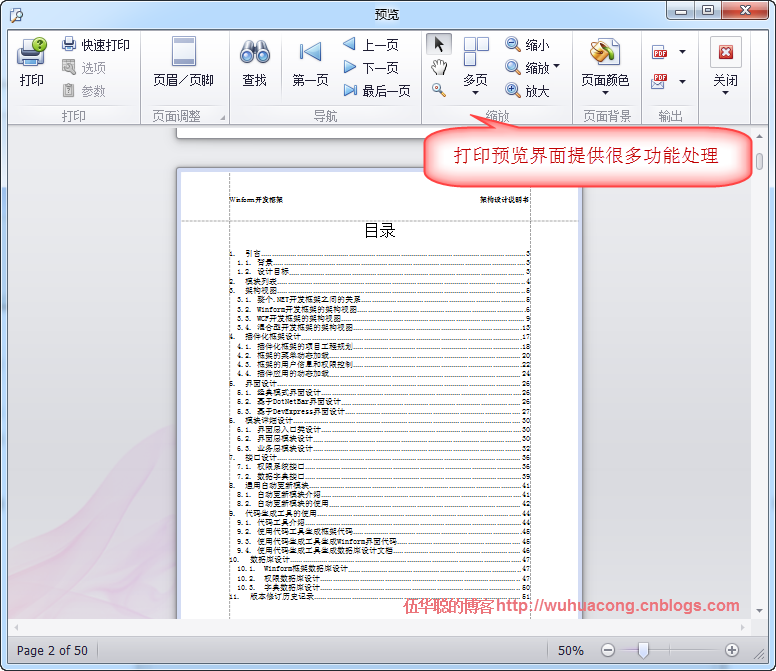Maximize the preview window
Screen dimensions: 776x671
pyautogui.click(x=708, y=10)
